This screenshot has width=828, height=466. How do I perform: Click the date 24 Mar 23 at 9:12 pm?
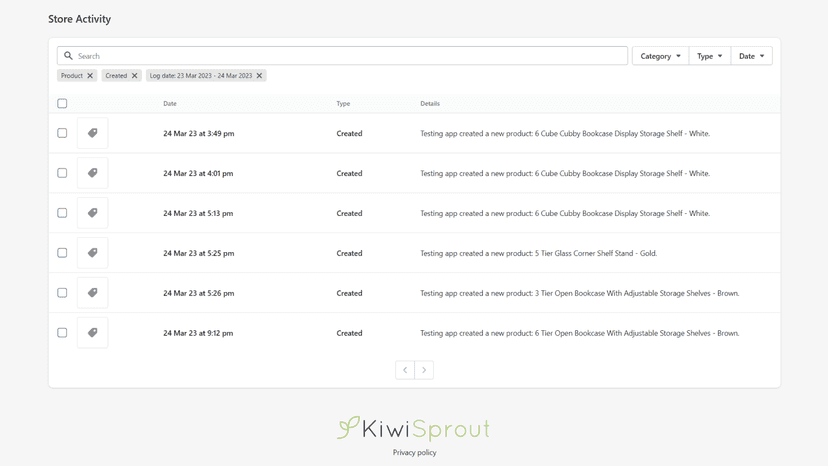tap(198, 333)
